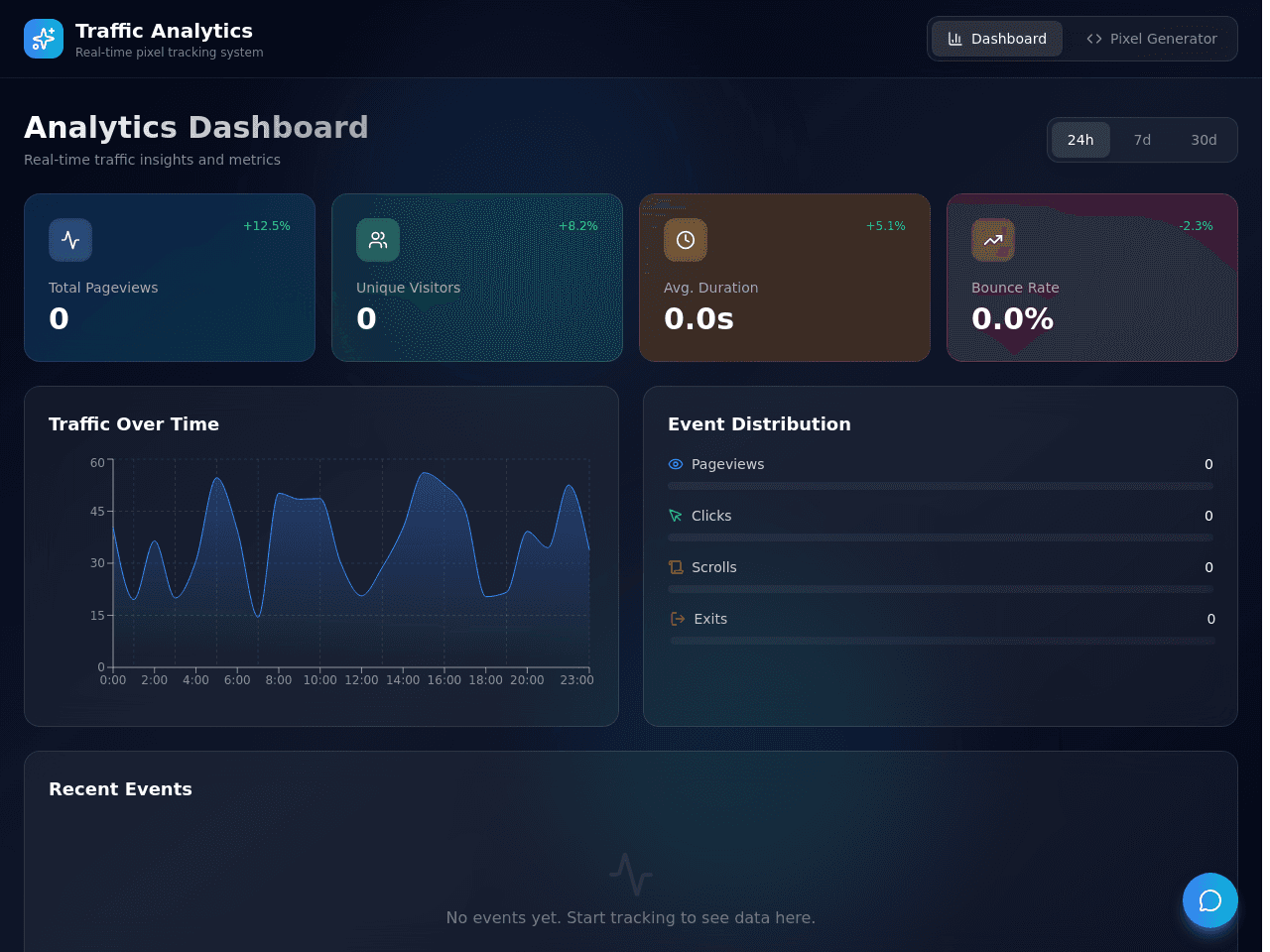Image resolution: width=1270 pixels, height=952 pixels.
Task: Click the Analytics Dashboard page title
Action: [x=196, y=127]
